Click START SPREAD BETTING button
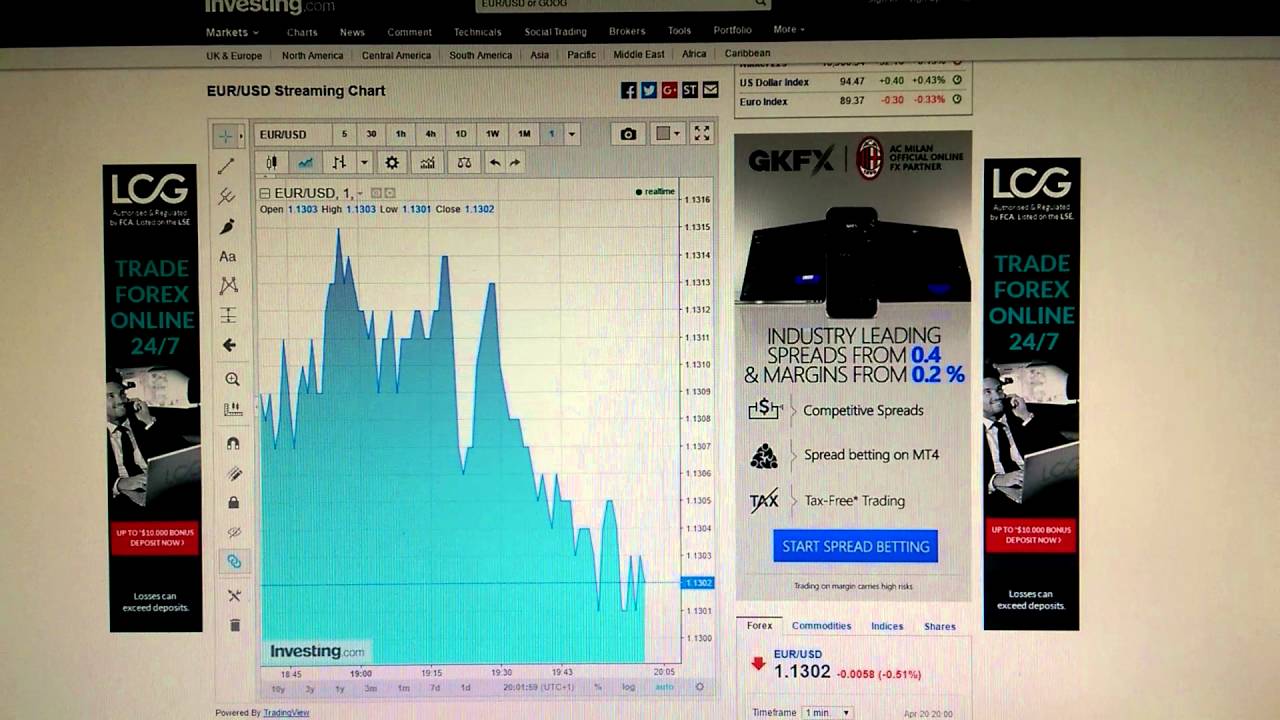Viewport: 1280px width, 720px height. click(855, 546)
